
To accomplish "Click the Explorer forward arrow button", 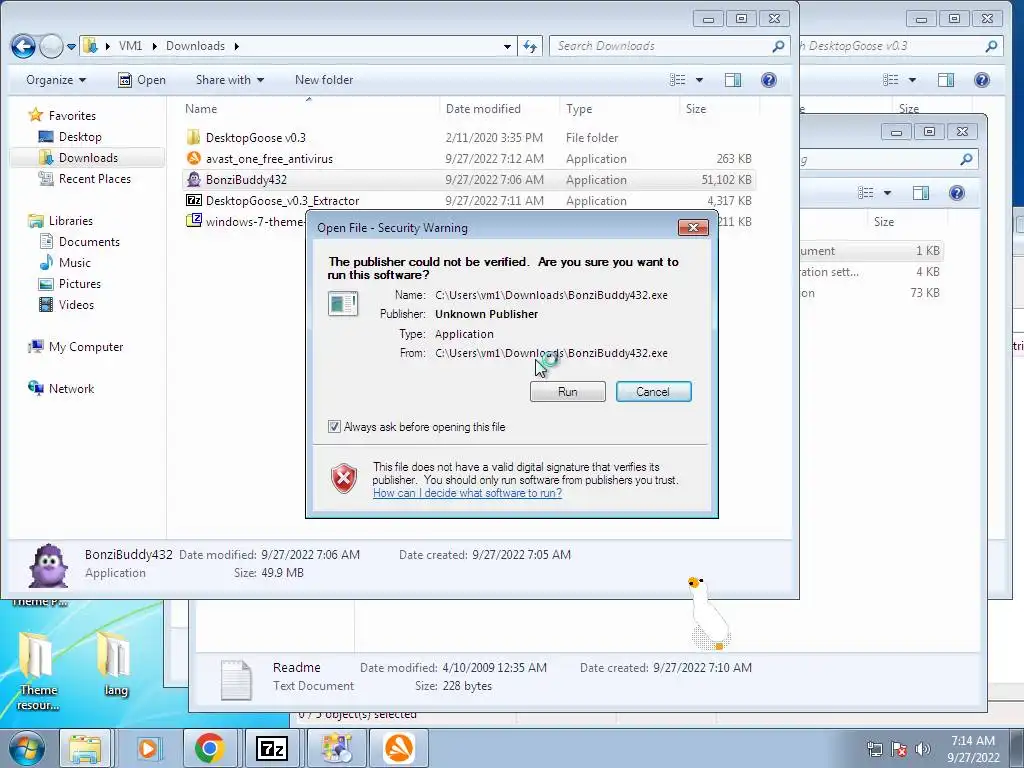I will [51, 46].
